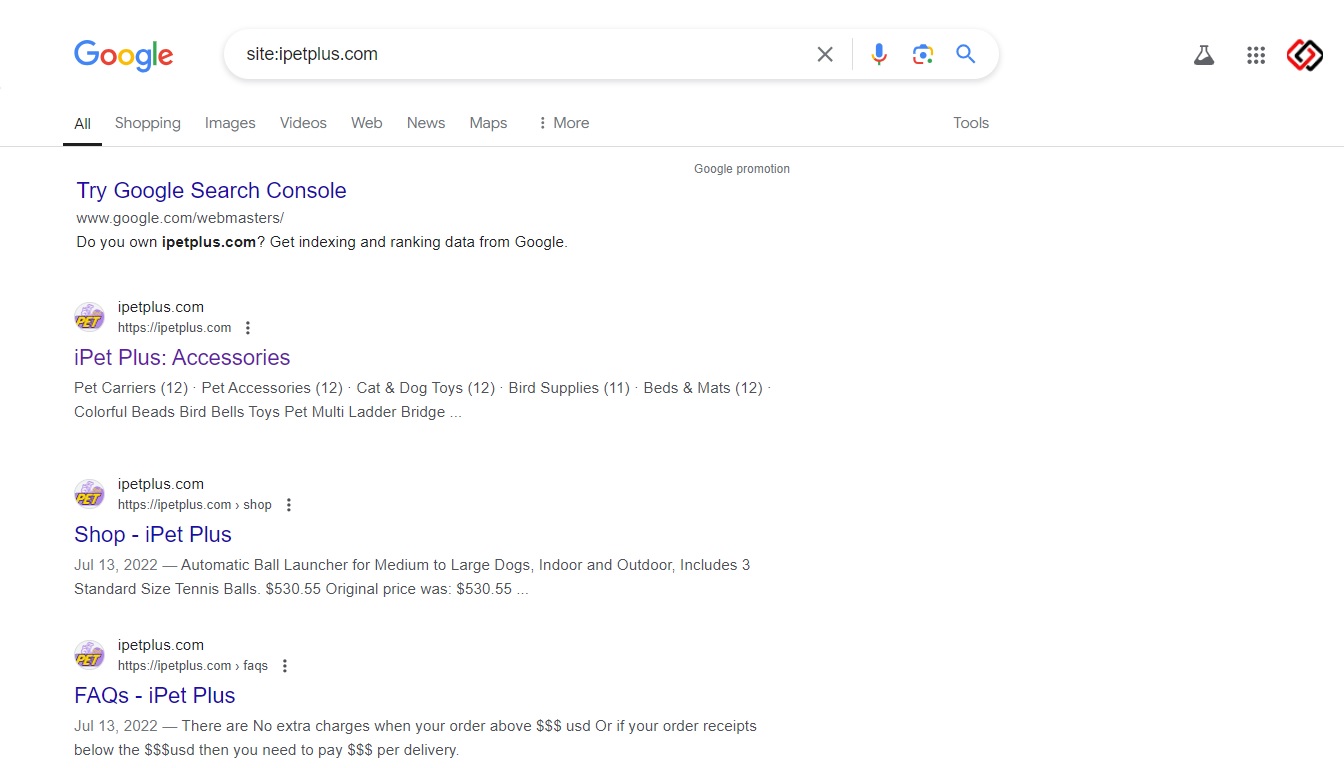Open the Google account profile avatar
The image size is (1344, 768).
click(x=1304, y=56)
